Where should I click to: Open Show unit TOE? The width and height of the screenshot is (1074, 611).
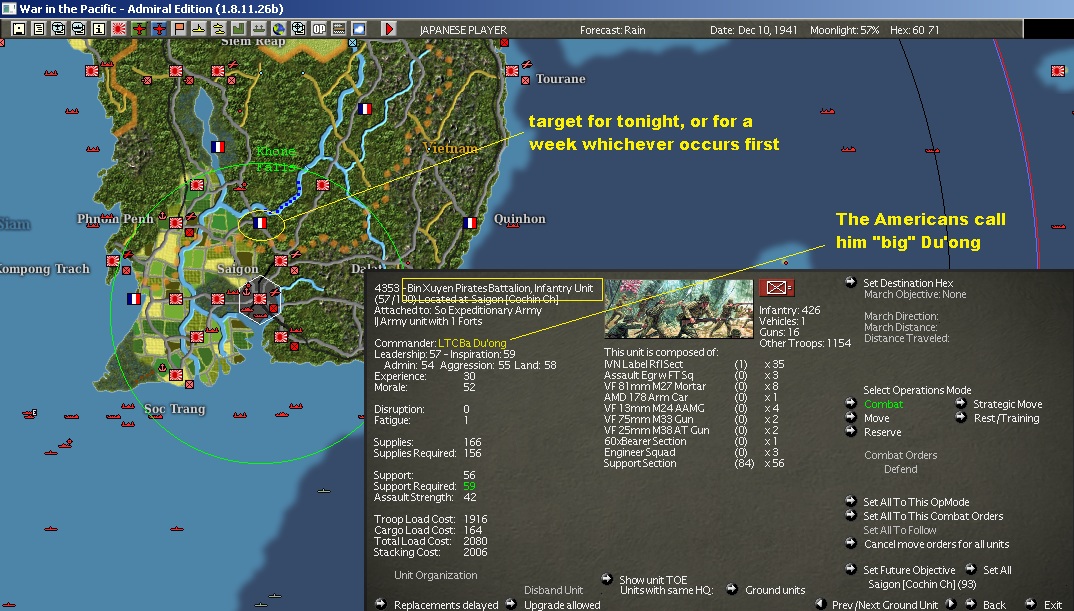653,579
